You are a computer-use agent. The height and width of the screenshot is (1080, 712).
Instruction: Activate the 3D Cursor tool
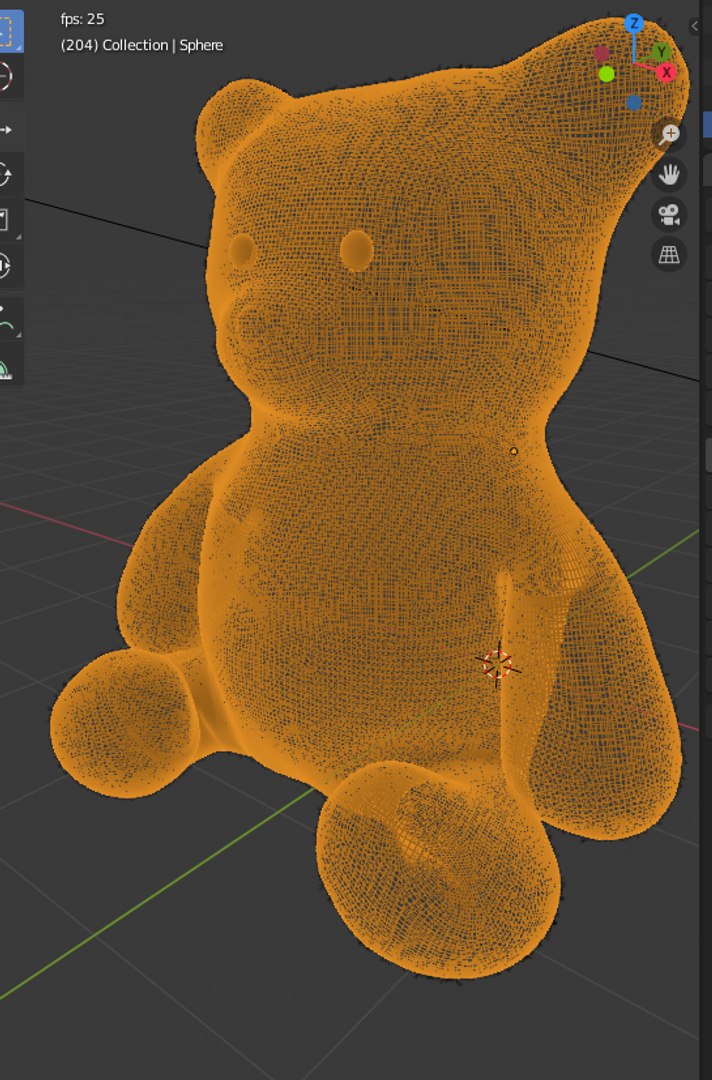click(x=10, y=76)
